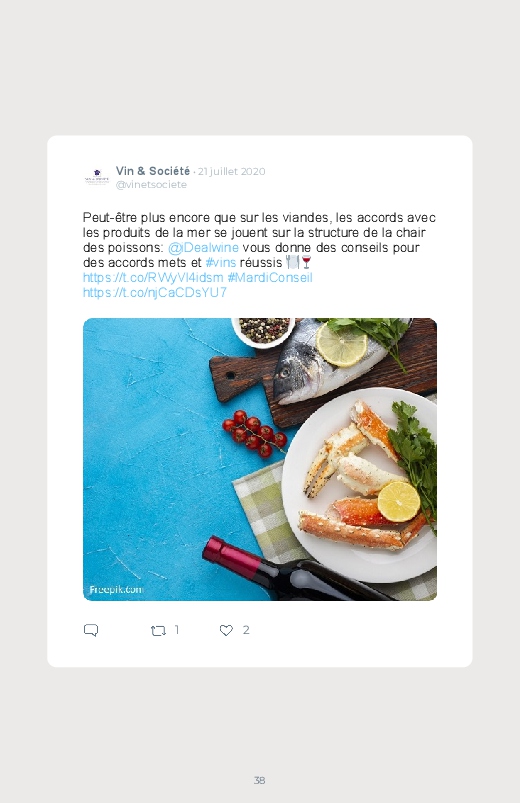Viewport: 520px width, 803px height.
Task: Click the reply speech bubble icon
Action: [91, 630]
